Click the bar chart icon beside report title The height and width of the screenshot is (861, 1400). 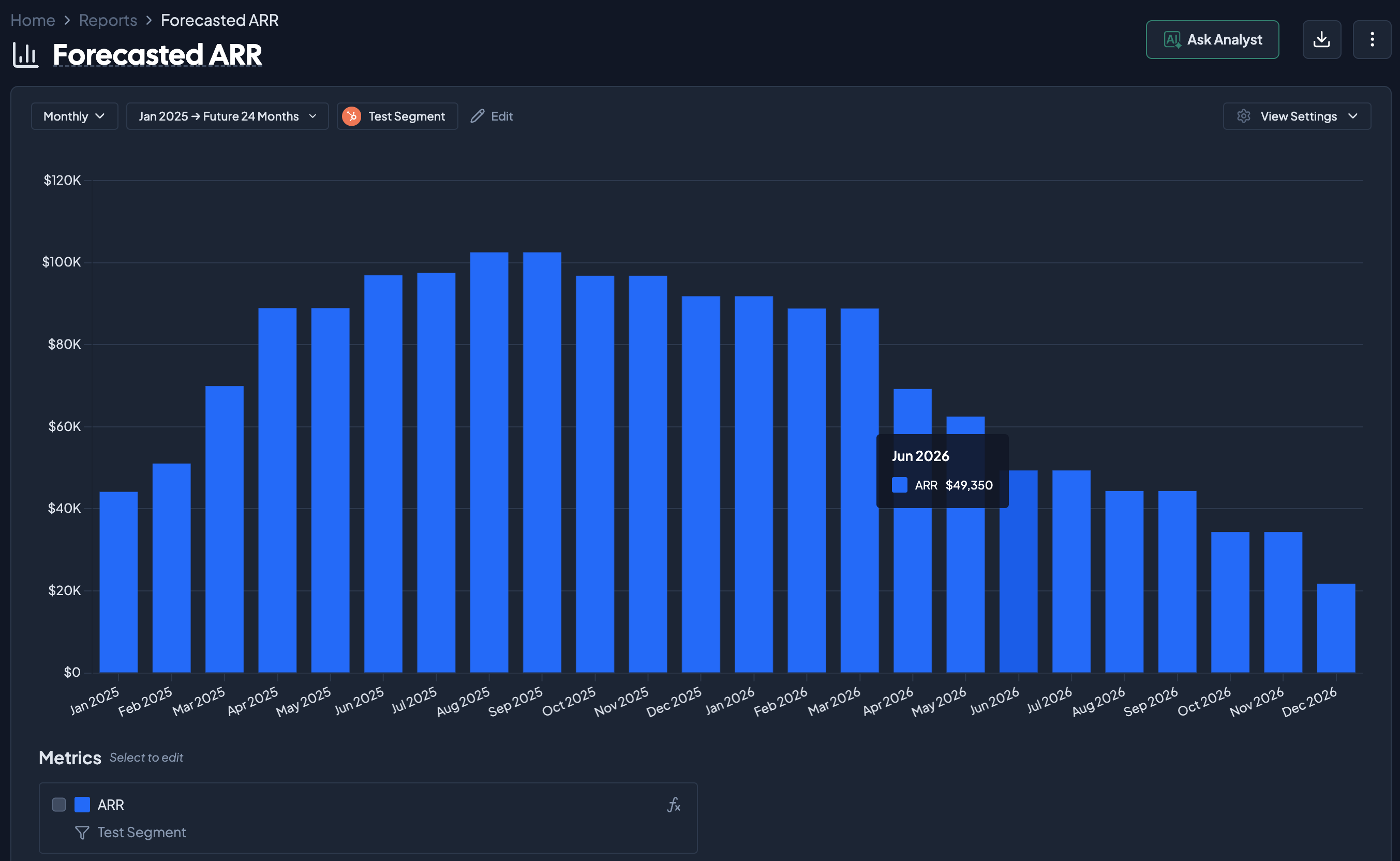[26, 55]
